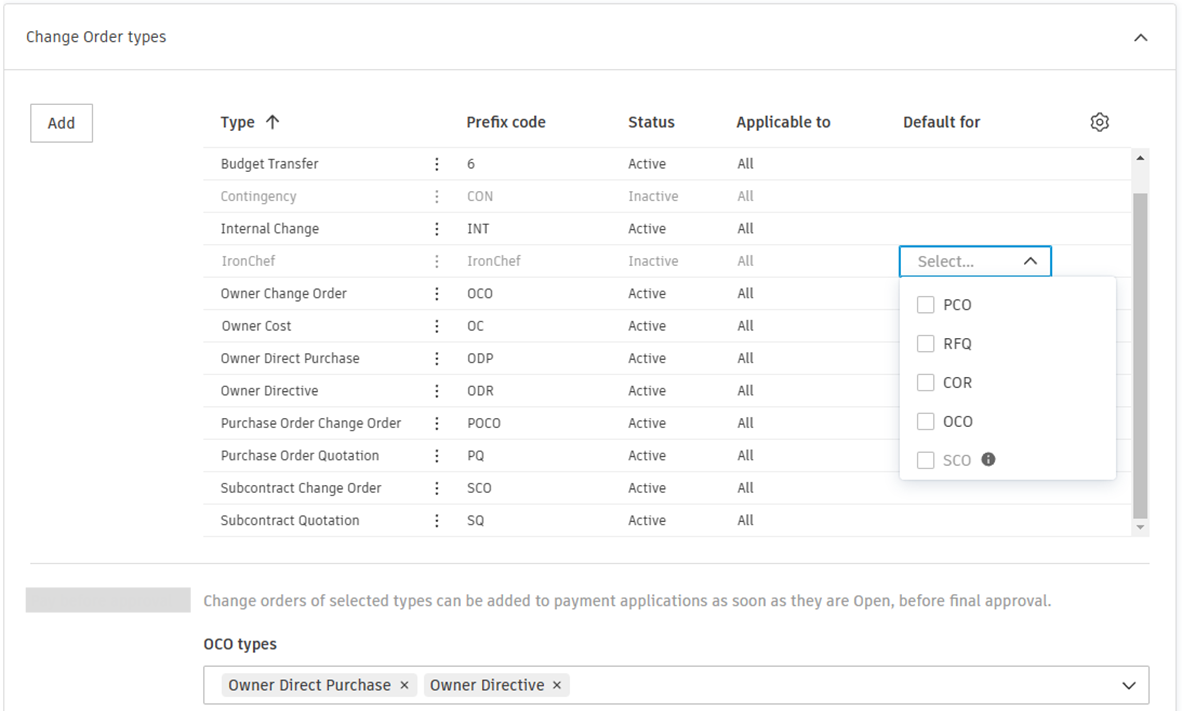Click the Add button
The height and width of the screenshot is (711, 1182).
point(61,123)
